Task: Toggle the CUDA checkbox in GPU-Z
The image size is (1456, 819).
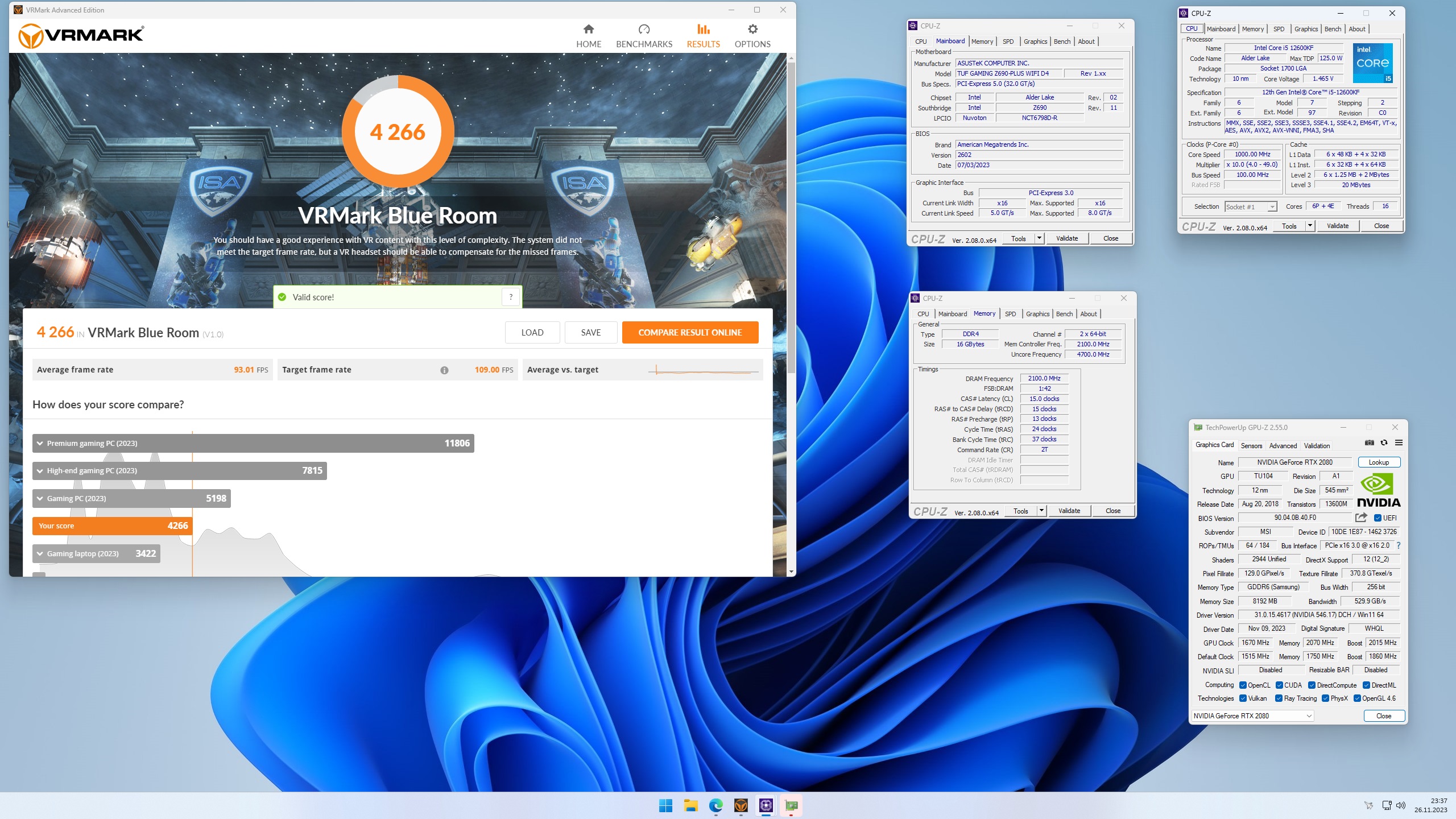Action: pyautogui.click(x=1279, y=685)
